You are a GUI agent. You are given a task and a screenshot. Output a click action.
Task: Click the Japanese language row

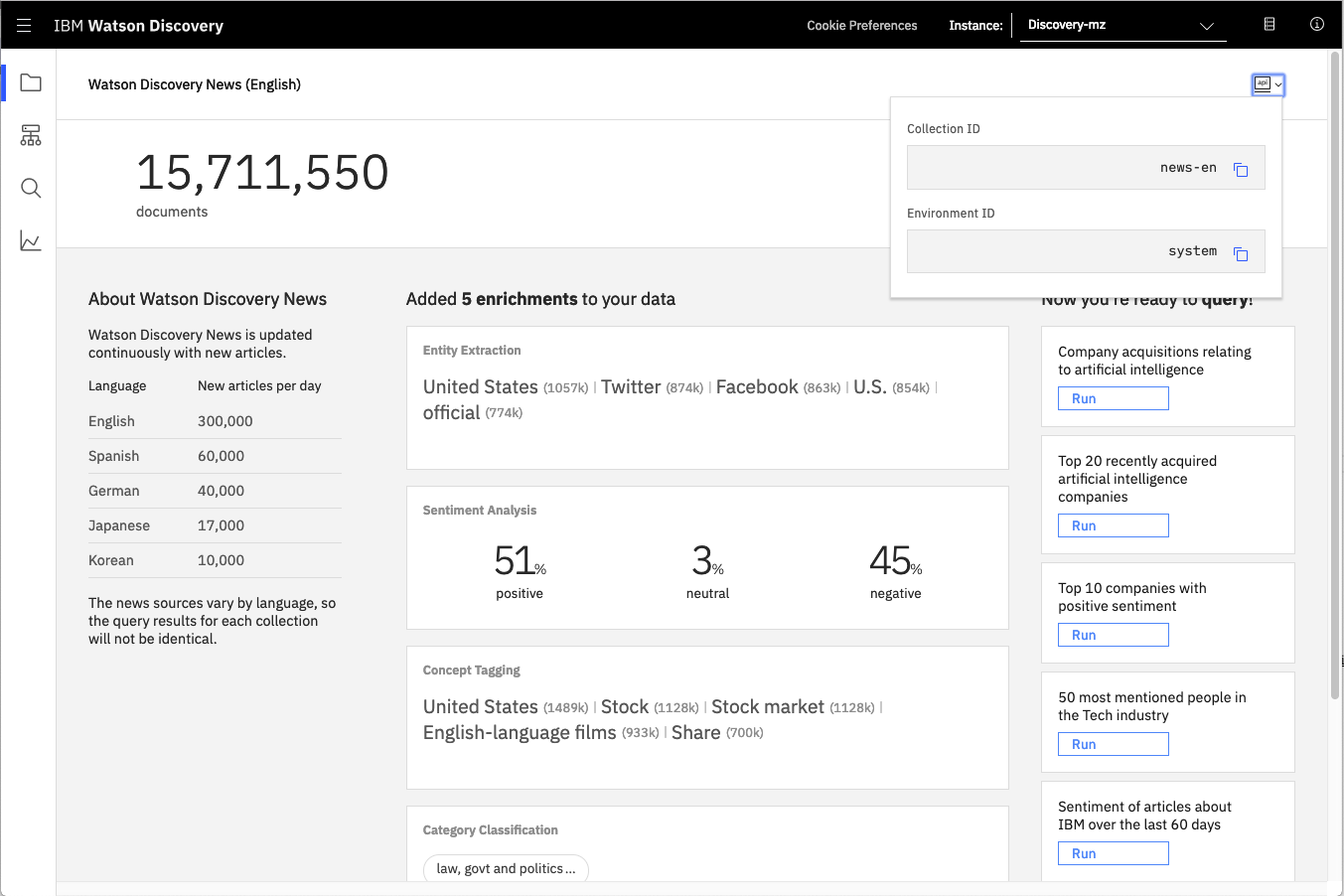pos(215,525)
